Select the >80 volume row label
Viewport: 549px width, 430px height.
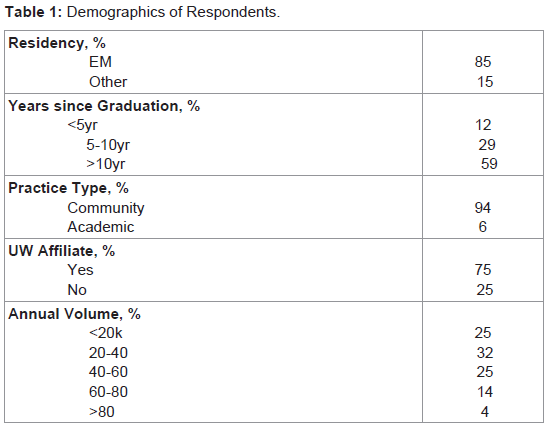(102, 412)
